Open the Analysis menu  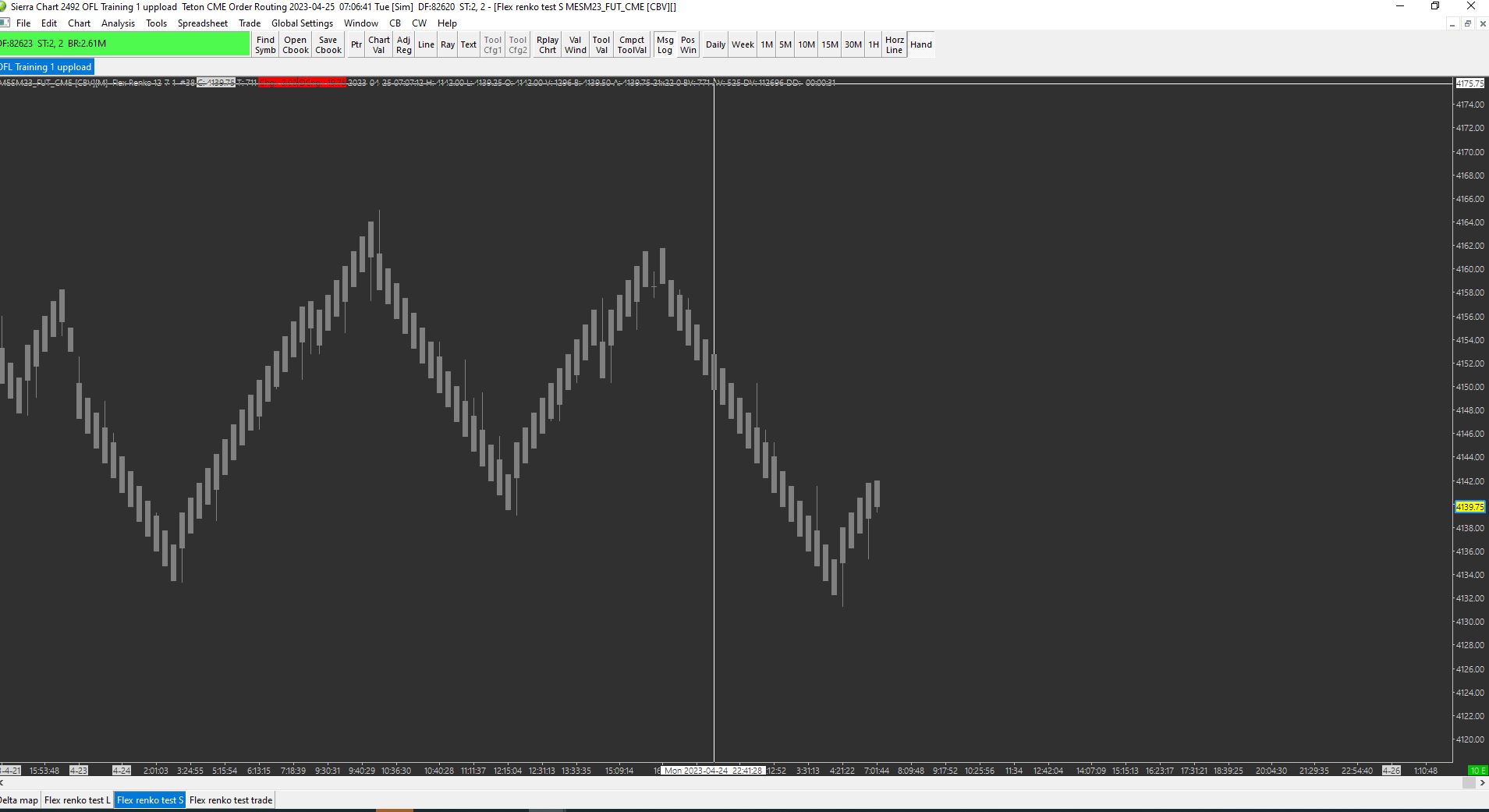click(x=118, y=23)
